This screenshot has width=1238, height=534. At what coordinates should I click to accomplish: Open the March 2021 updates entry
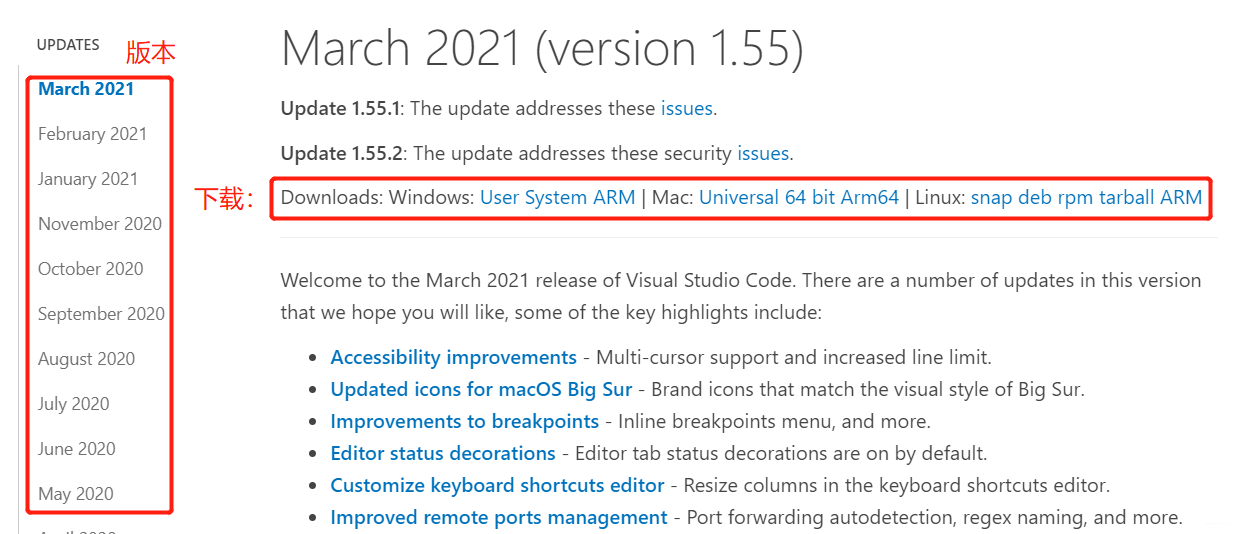click(x=86, y=89)
